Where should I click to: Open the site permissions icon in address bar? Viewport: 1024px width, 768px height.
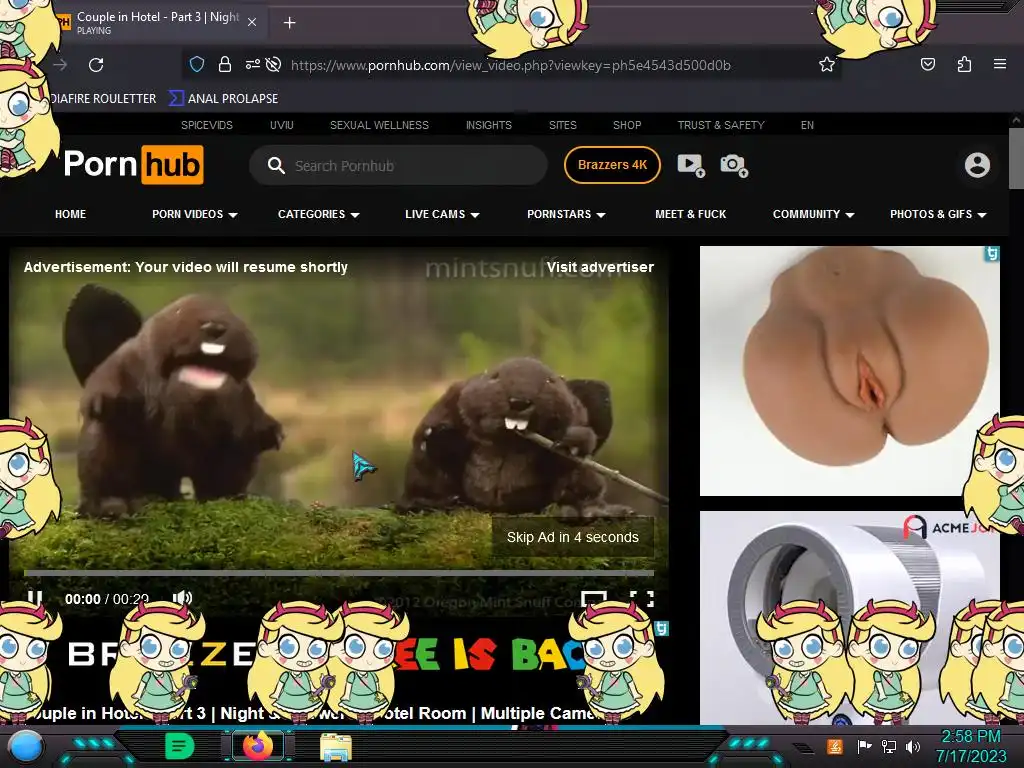click(x=252, y=64)
